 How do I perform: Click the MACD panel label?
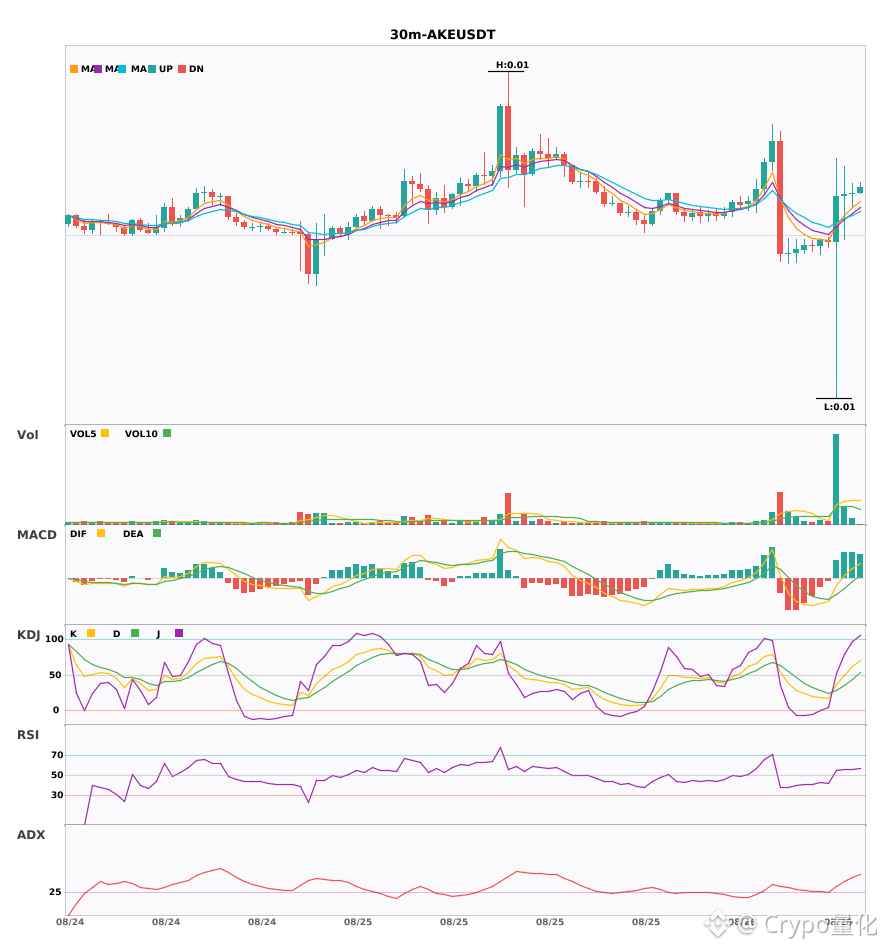(36, 535)
